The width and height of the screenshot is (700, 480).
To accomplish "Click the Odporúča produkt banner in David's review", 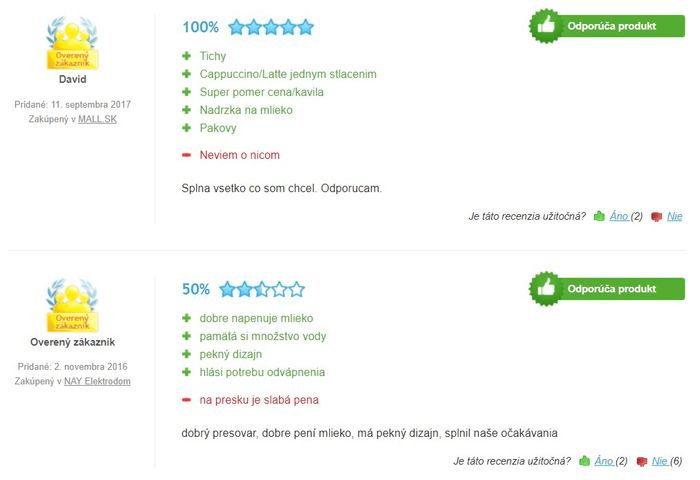I will click(607, 26).
